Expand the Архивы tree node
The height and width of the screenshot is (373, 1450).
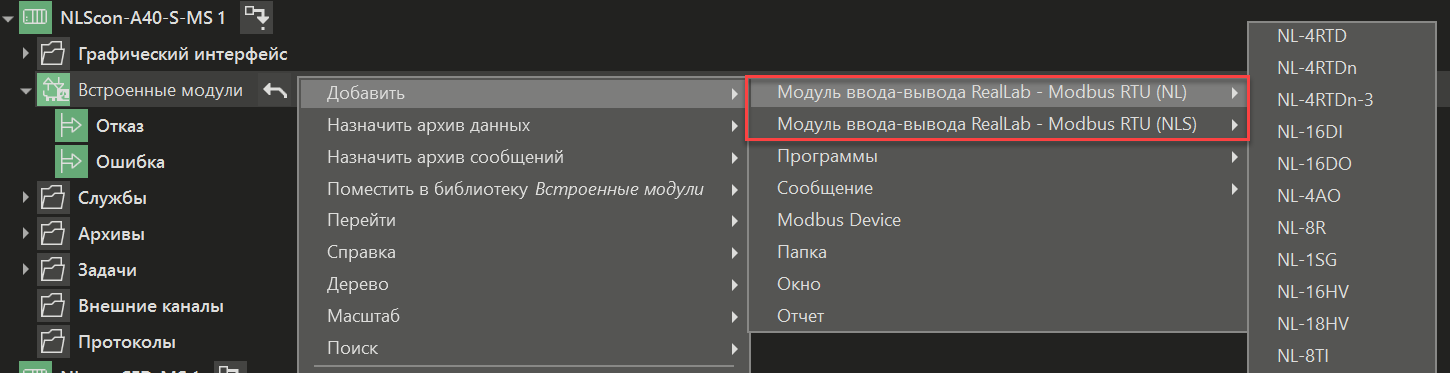point(26,234)
